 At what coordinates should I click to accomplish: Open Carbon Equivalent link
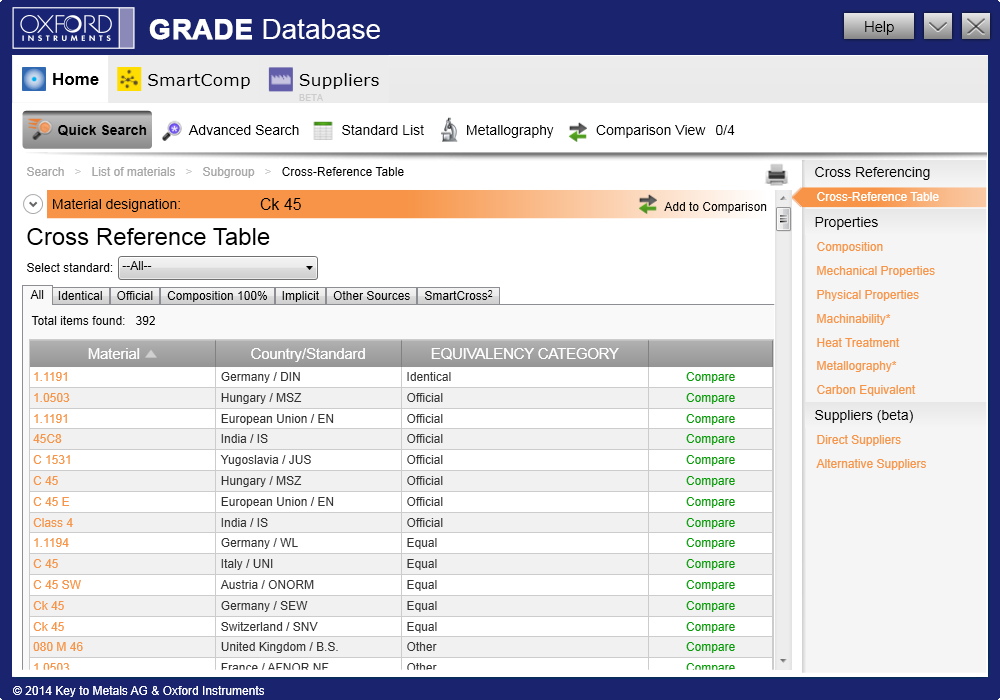865,390
